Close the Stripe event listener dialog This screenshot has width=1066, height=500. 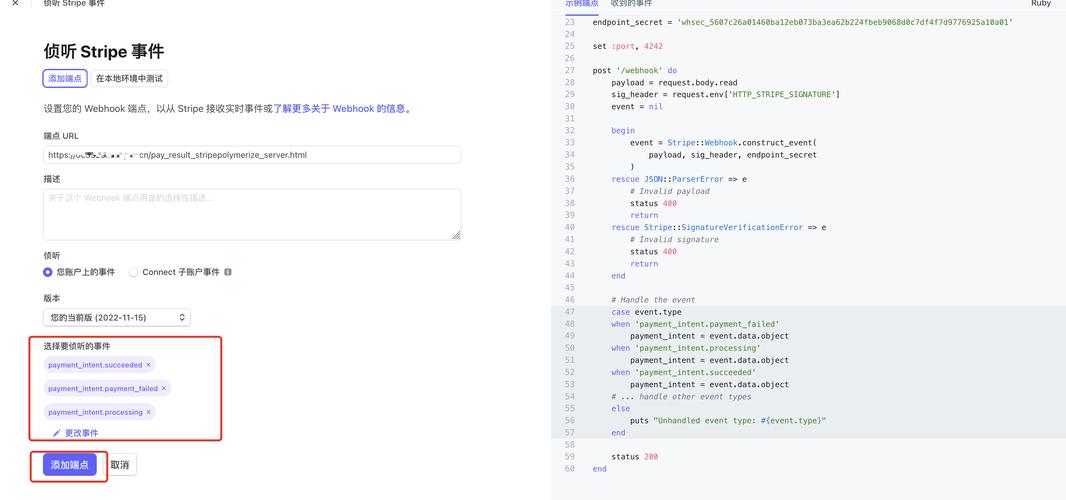pos(16,3)
